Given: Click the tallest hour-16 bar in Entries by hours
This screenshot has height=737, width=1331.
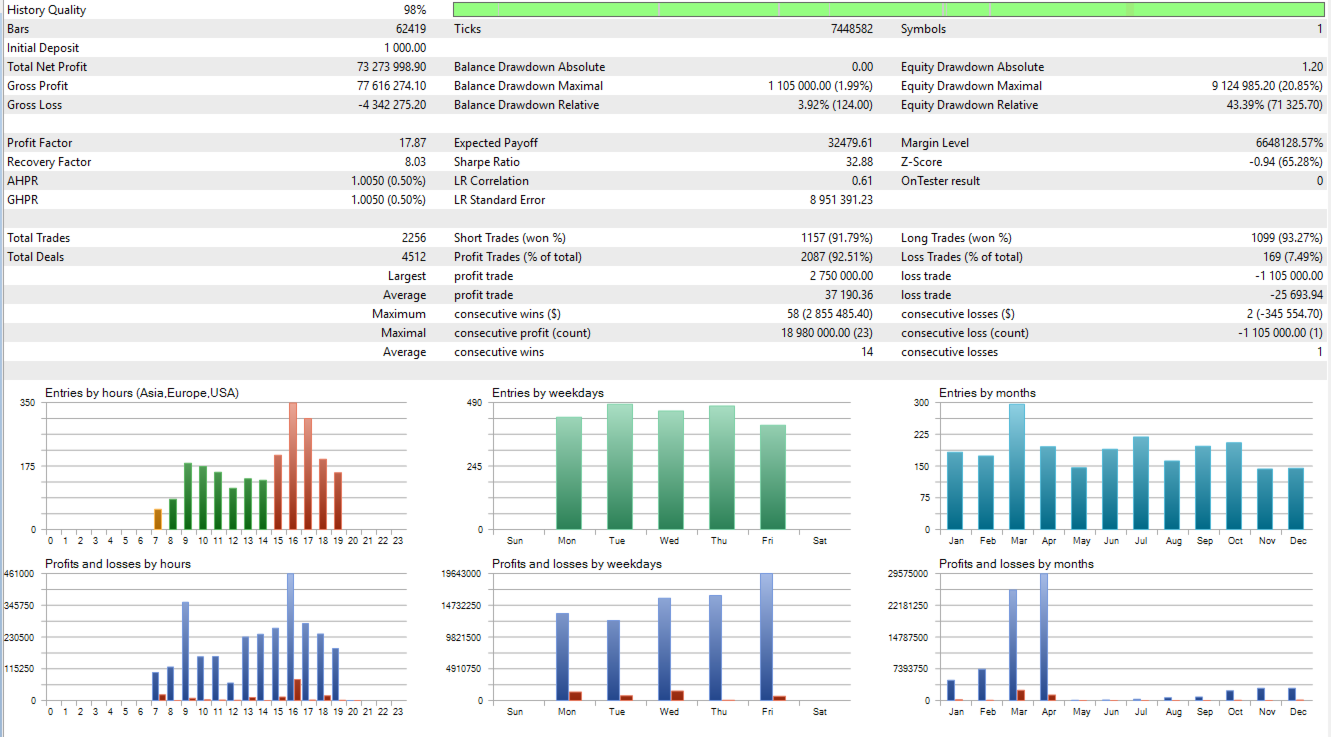Looking at the screenshot, I should [x=293, y=466].
